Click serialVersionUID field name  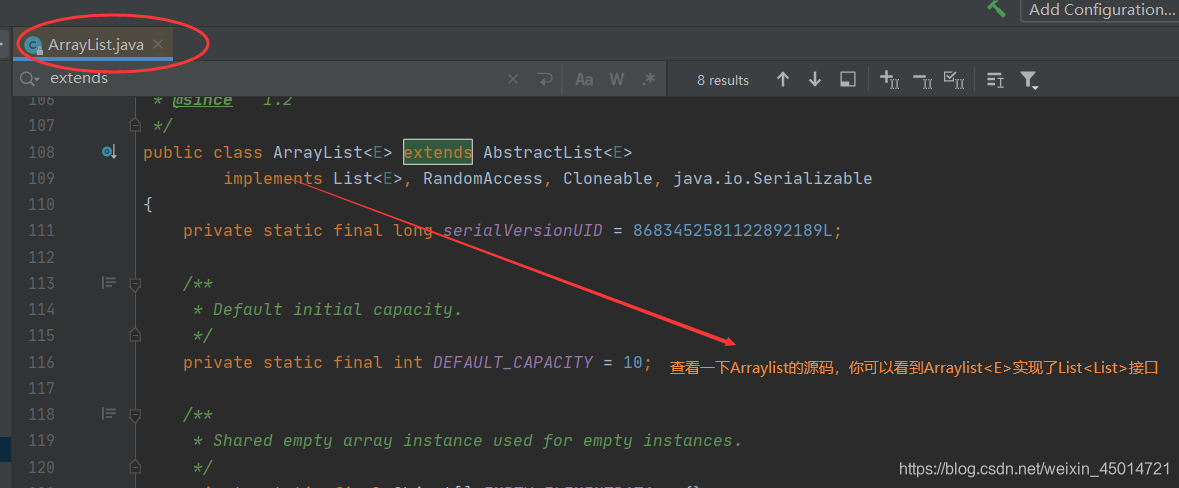pos(523,231)
